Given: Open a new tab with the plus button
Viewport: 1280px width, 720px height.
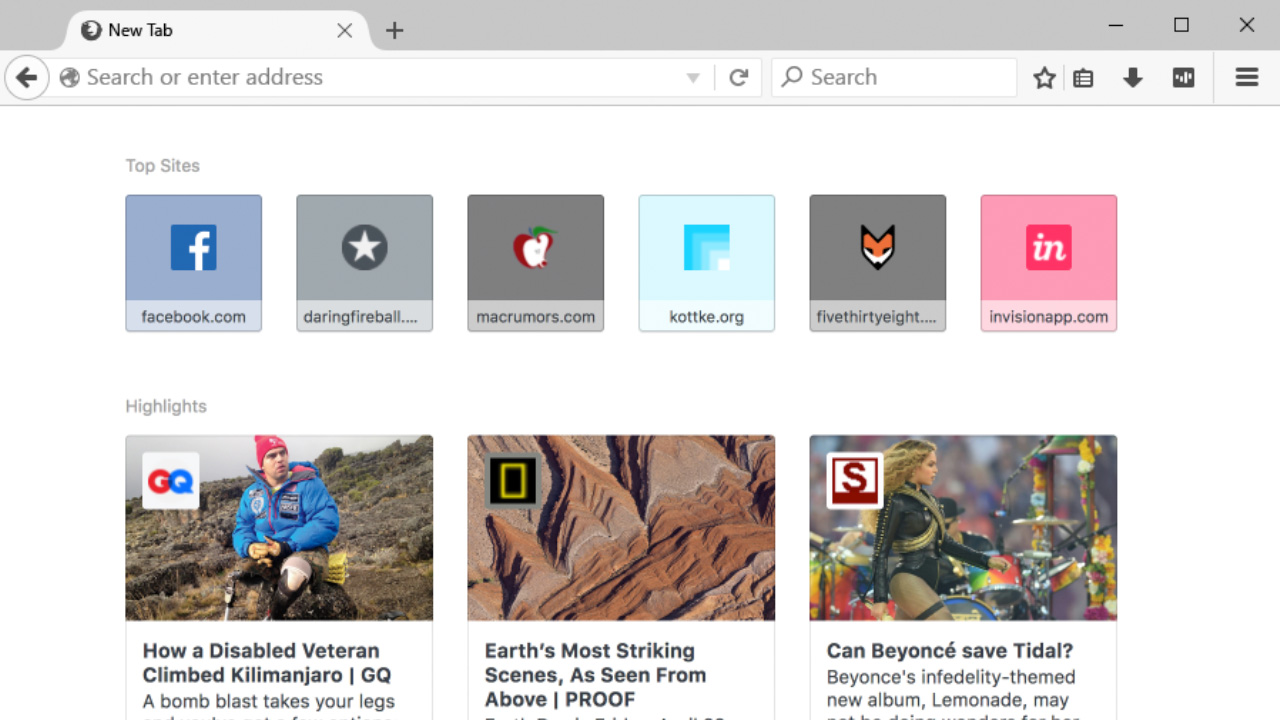Looking at the screenshot, I should point(394,30).
